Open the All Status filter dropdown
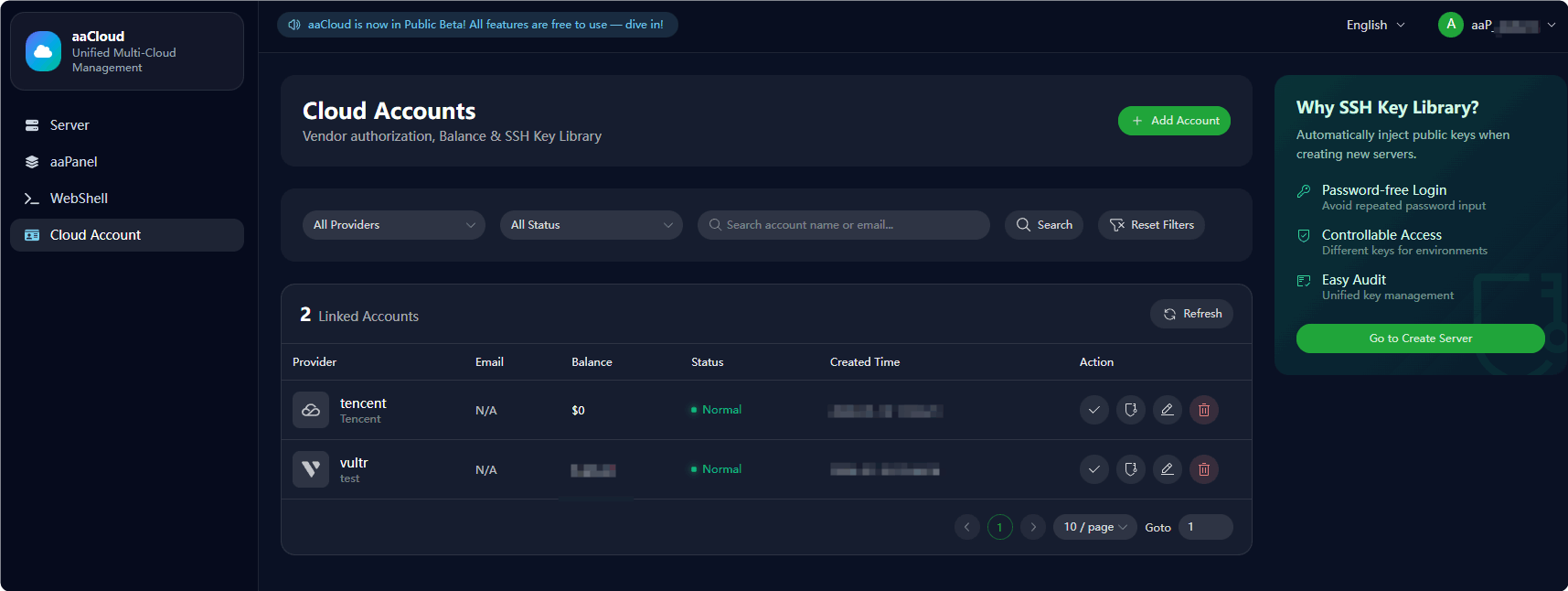Image resolution: width=1568 pixels, height=591 pixels. click(x=591, y=225)
